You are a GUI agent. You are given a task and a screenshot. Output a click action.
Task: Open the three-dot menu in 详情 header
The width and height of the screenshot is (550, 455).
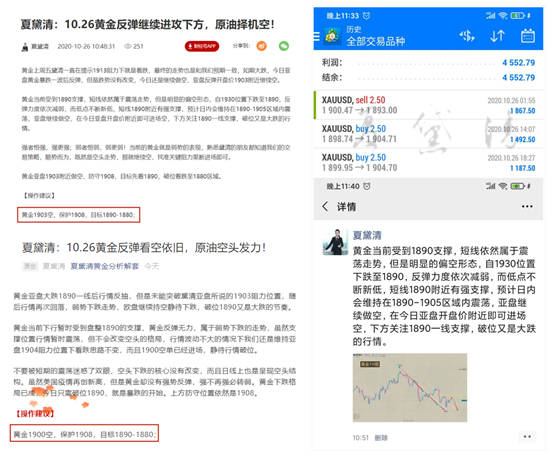coord(527,206)
